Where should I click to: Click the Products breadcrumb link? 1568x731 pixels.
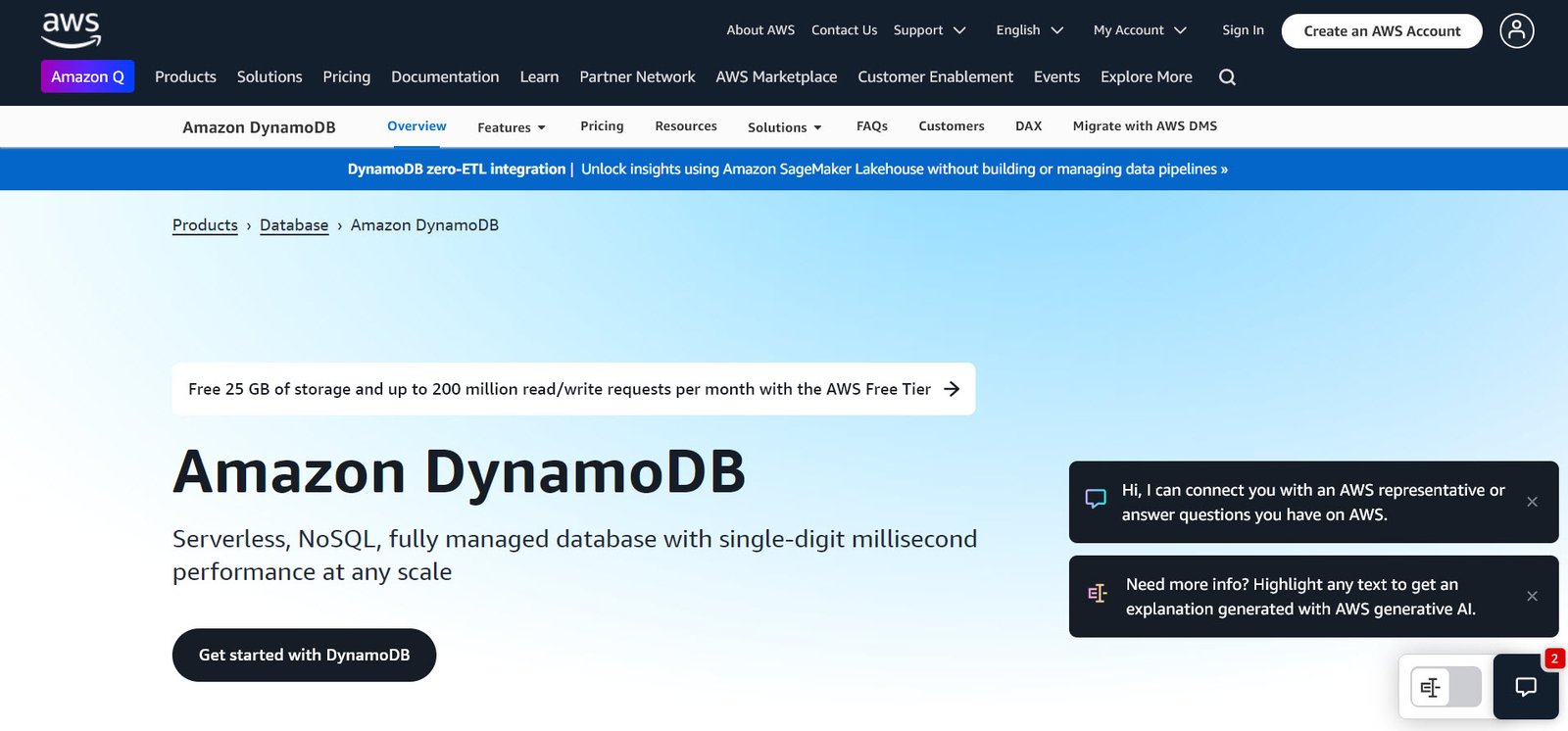coord(205,225)
